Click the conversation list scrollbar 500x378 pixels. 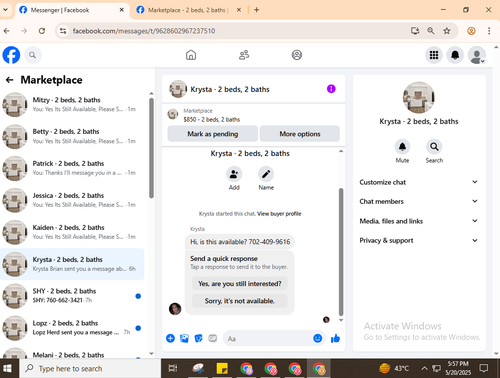pos(151,148)
